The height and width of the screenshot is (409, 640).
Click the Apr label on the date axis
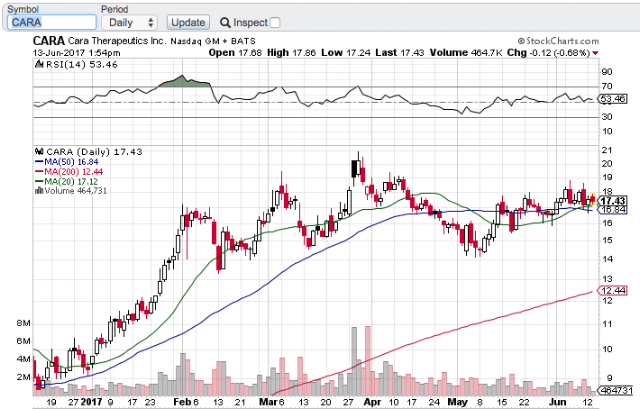[x=372, y=402]
